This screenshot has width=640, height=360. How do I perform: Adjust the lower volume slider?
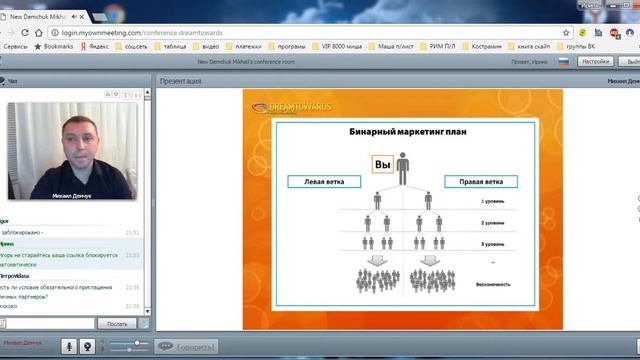[x=129, y=350]
